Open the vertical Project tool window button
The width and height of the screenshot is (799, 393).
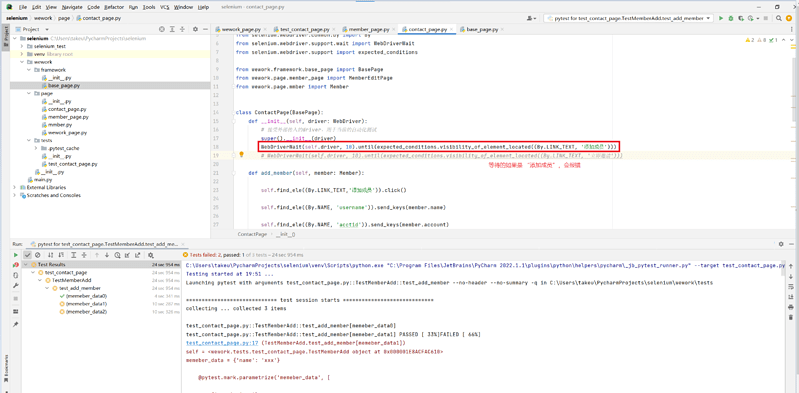click(x=5, y=38)
